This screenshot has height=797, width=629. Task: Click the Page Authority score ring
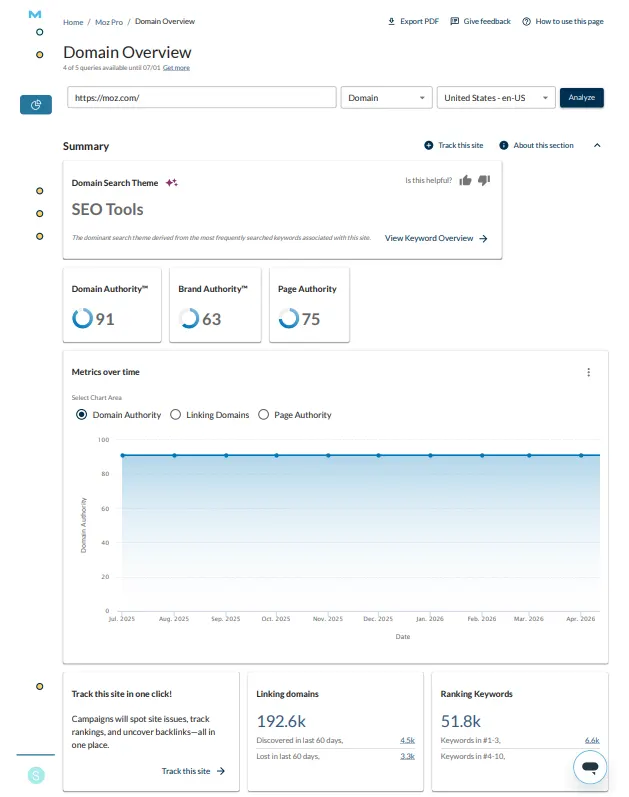pyautogui.click(x=288, y=318)
